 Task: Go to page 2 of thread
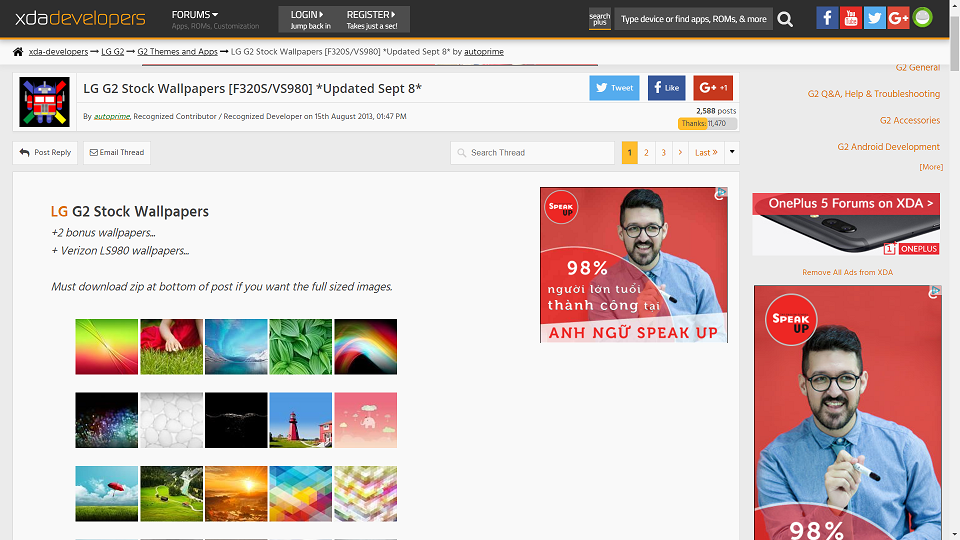coord(646,152)
